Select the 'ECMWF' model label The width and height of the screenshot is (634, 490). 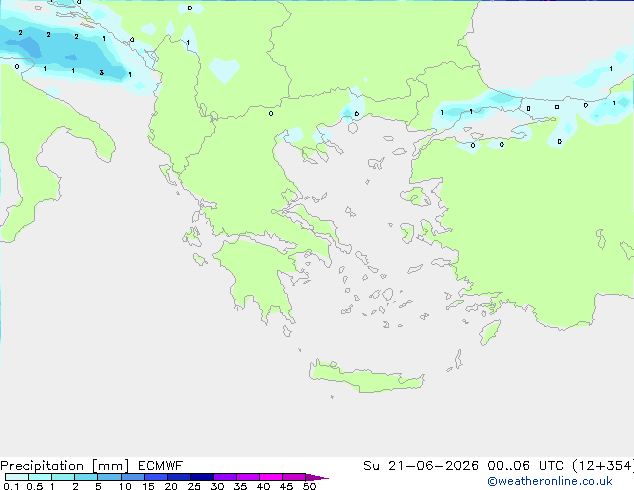(161, 466)
